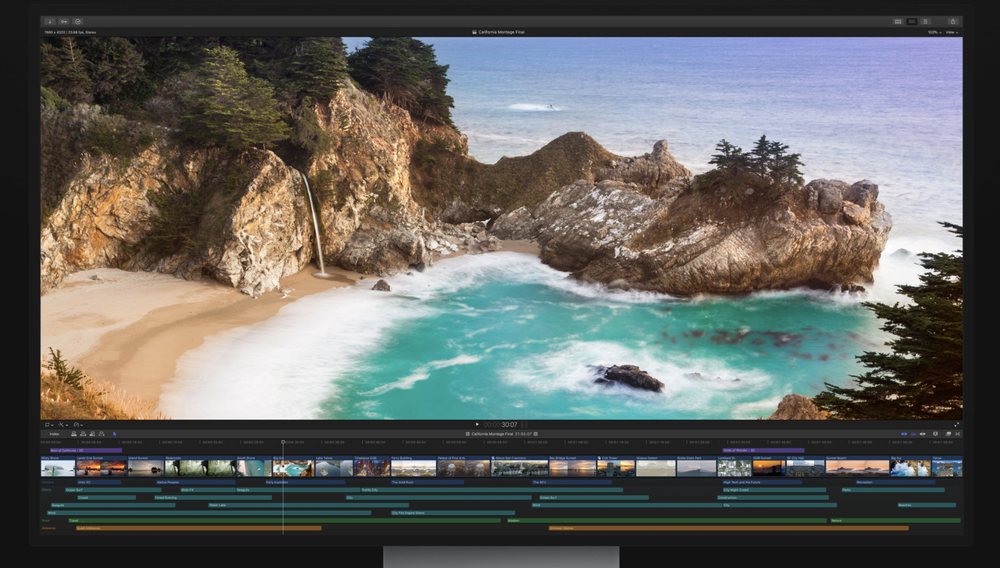Open the viewer 100% zoom dropdown
Viewport: 1000px width, 568px height.
pyautogui.click(x=934, y=32)
